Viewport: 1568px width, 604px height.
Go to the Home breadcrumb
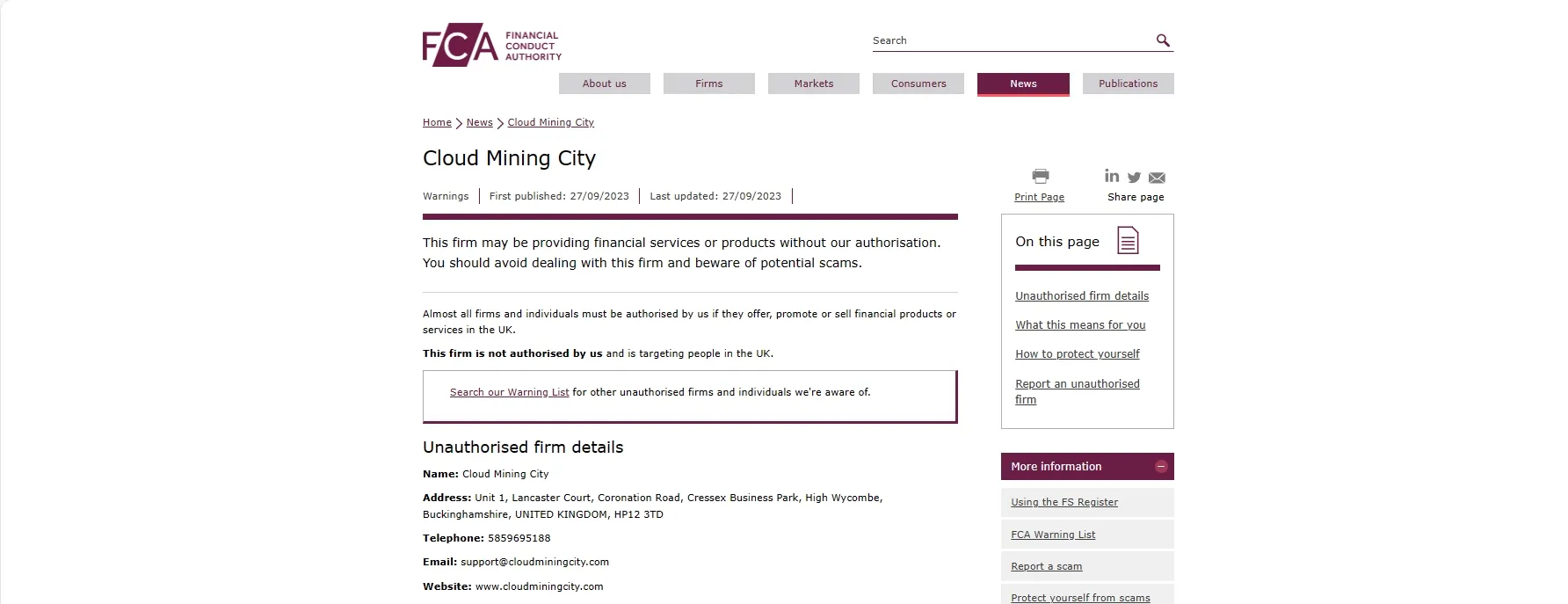coord(437,122)
